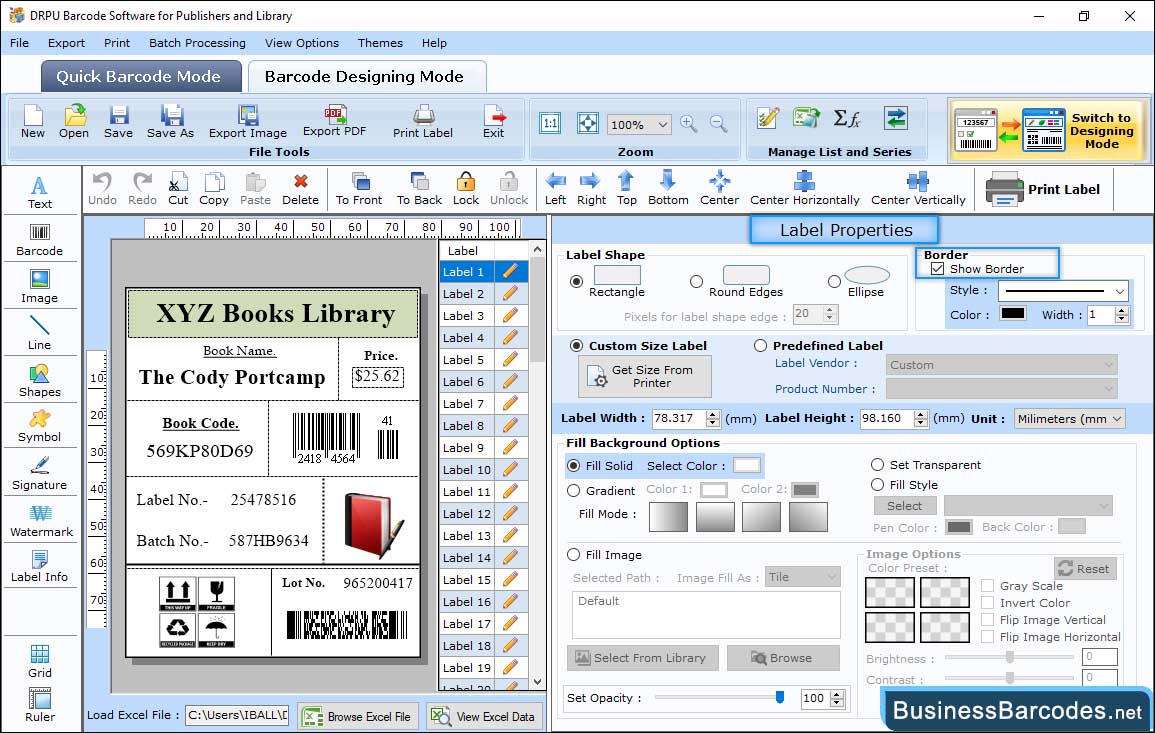Open the File menu
The width and height of the screenshot is (1155, 733).
click(19, 43)
